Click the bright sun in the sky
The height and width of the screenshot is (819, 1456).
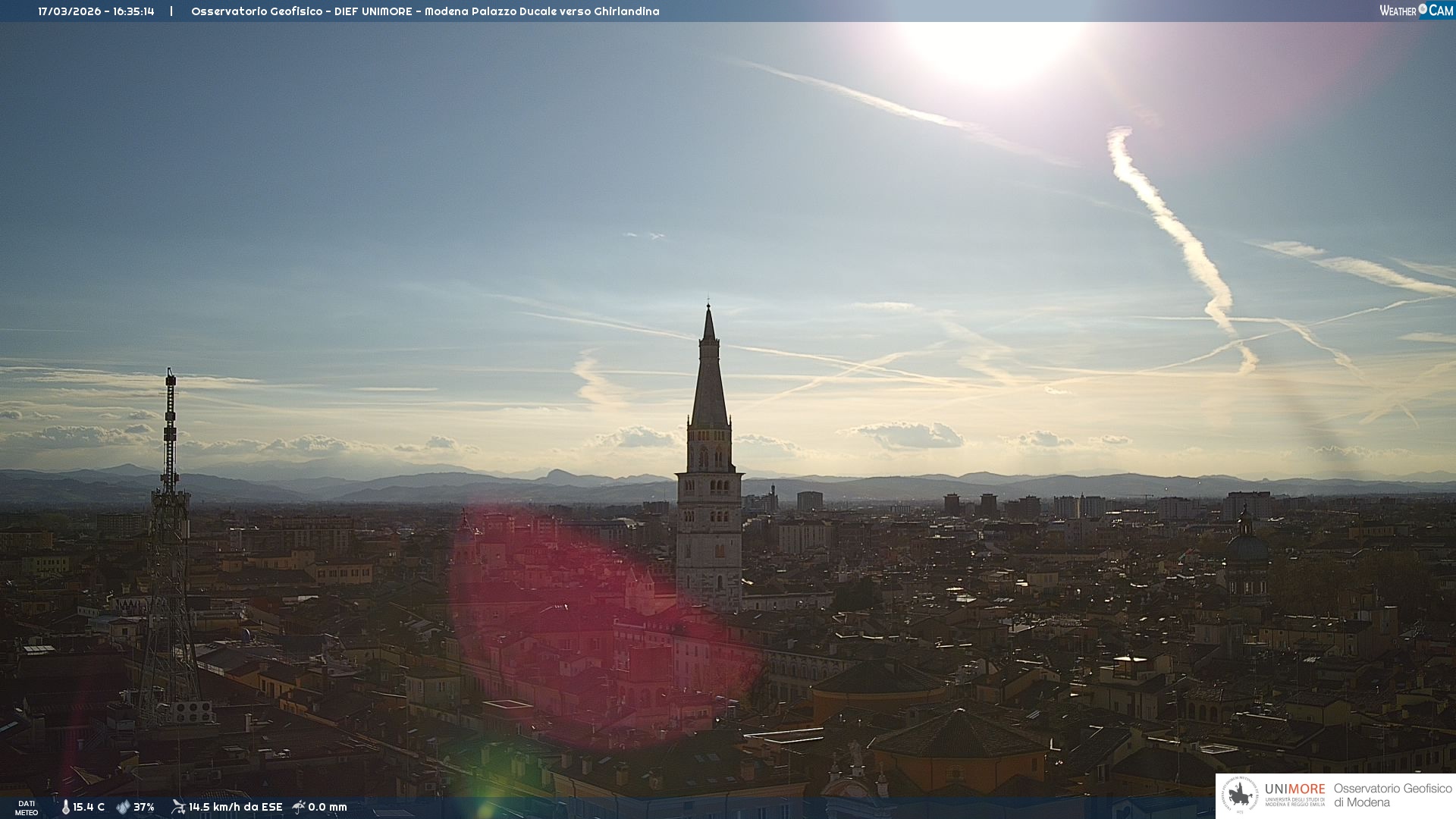[990, 45]
